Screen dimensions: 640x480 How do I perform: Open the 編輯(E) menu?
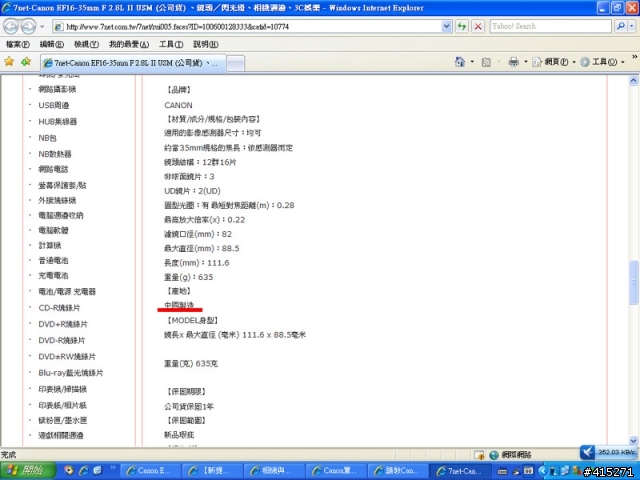(x=51, y=44)
